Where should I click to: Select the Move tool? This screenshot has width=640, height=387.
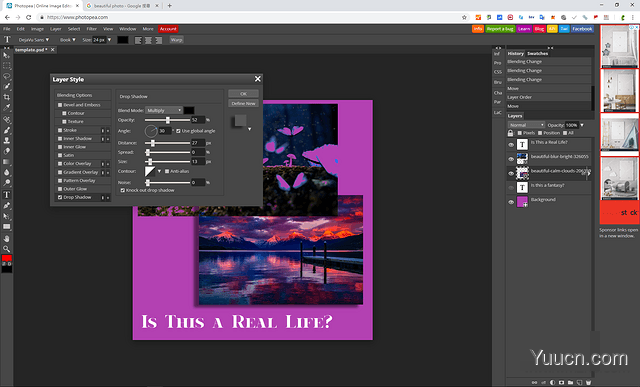(x=6, y=55)
